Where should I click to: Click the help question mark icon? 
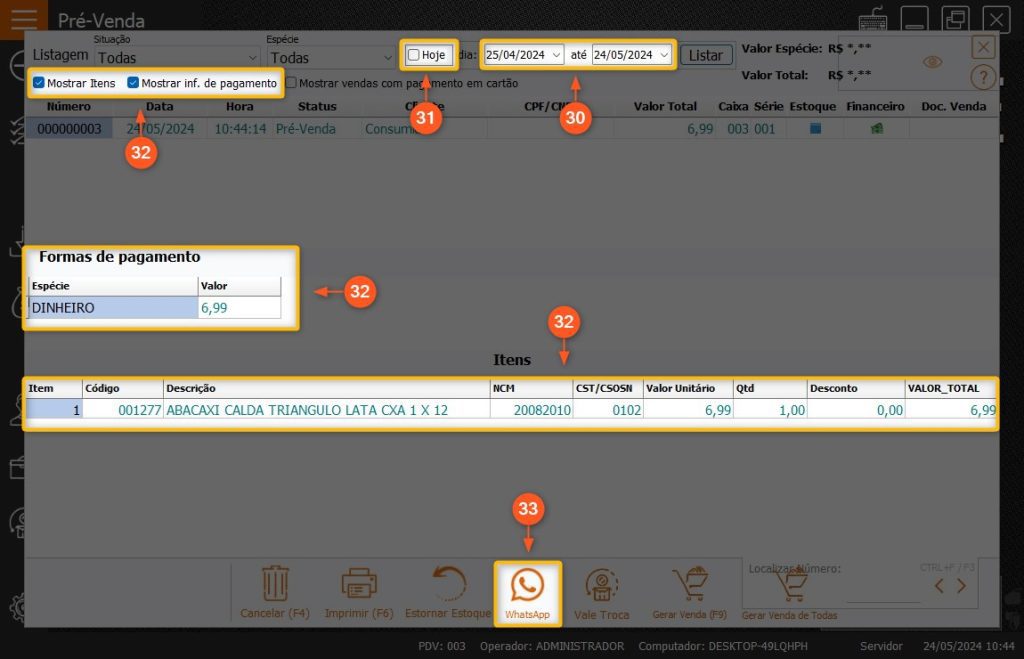[983, 78]
